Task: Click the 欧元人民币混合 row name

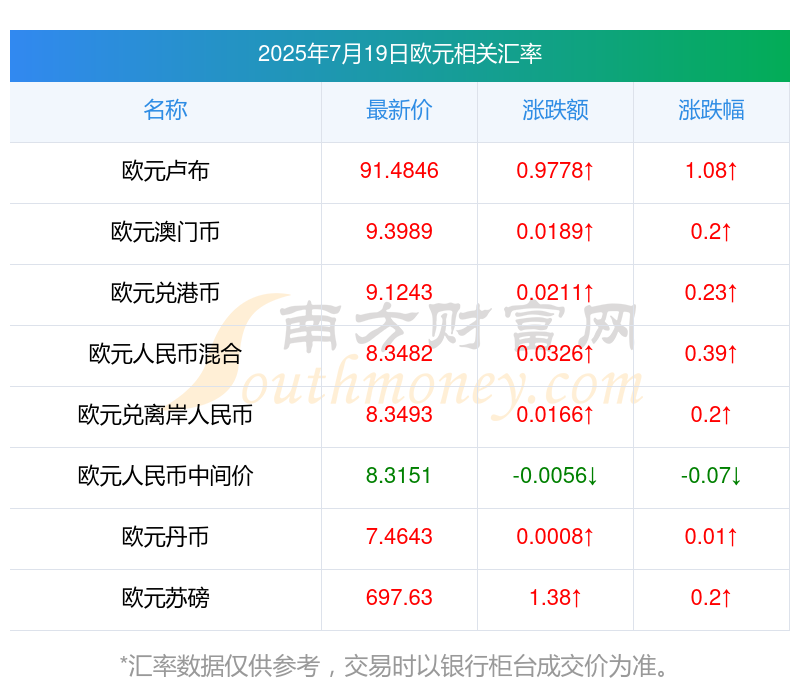Action: (165, 354)
